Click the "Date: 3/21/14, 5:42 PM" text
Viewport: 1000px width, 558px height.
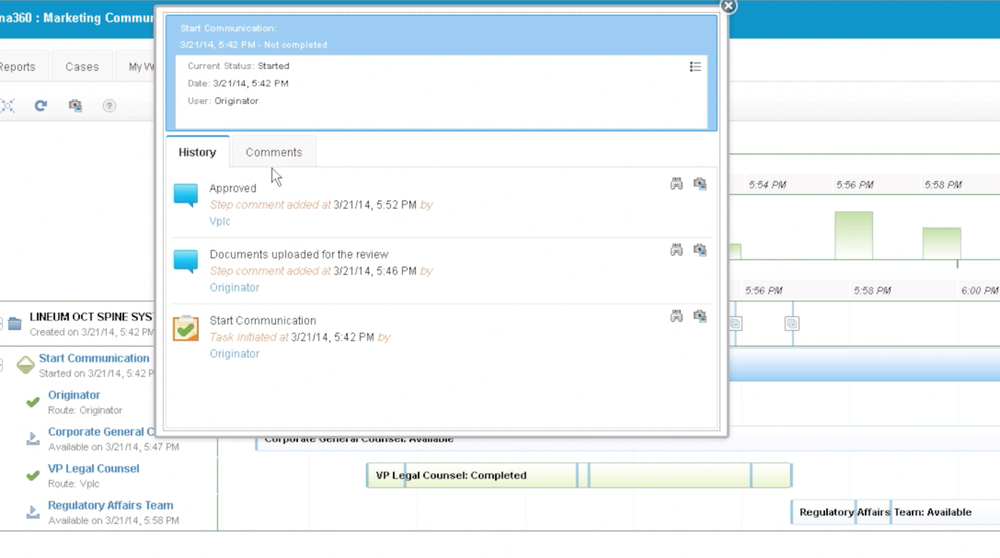238,83
